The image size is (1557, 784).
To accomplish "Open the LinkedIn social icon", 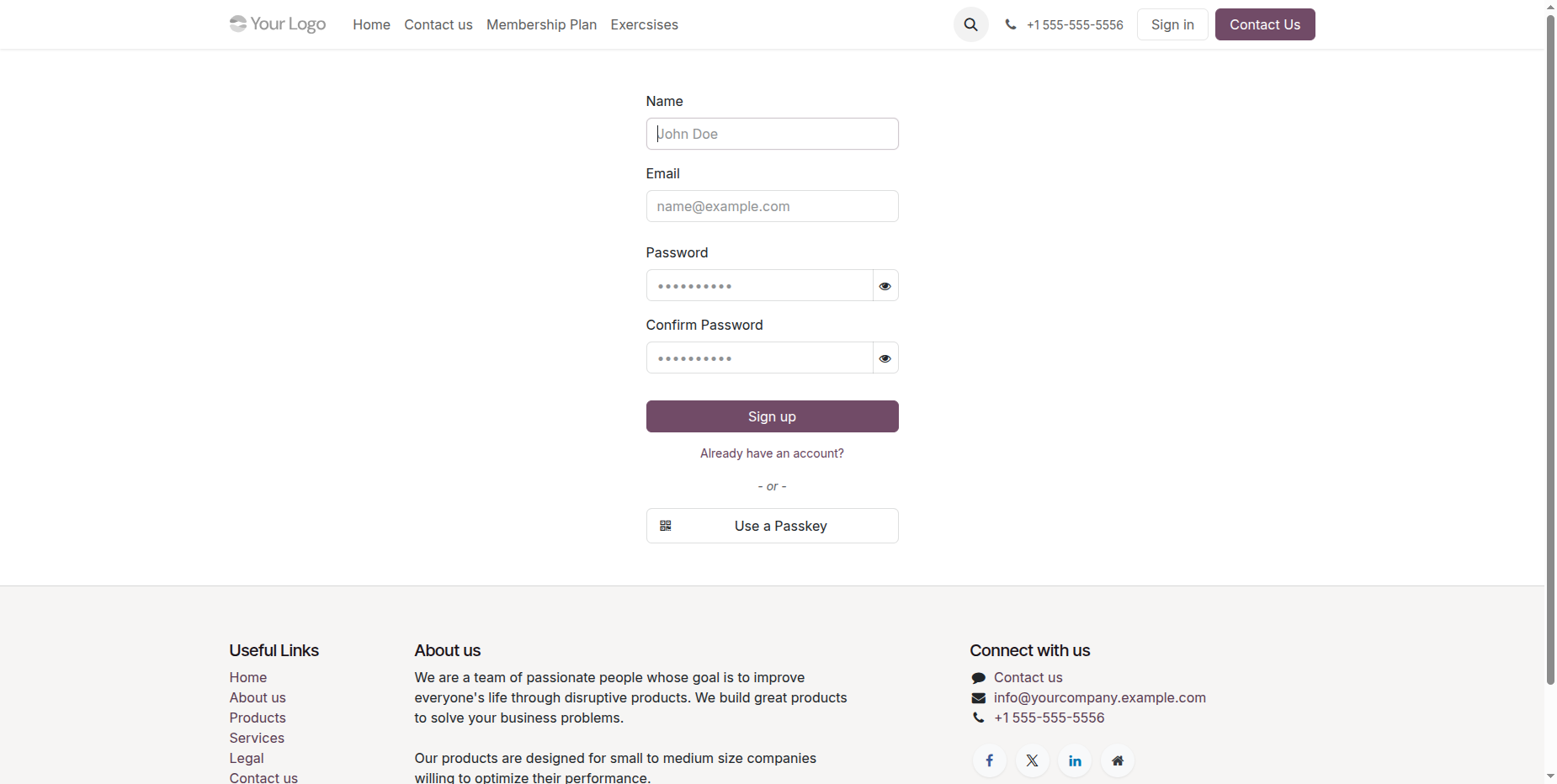I will point(1075,760).
